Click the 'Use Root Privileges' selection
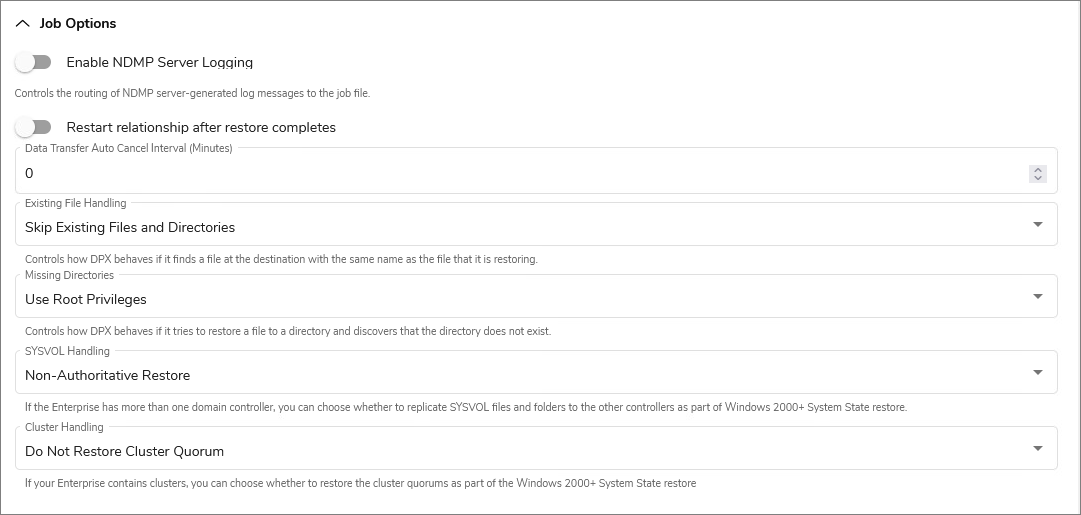 click(86, 299)
